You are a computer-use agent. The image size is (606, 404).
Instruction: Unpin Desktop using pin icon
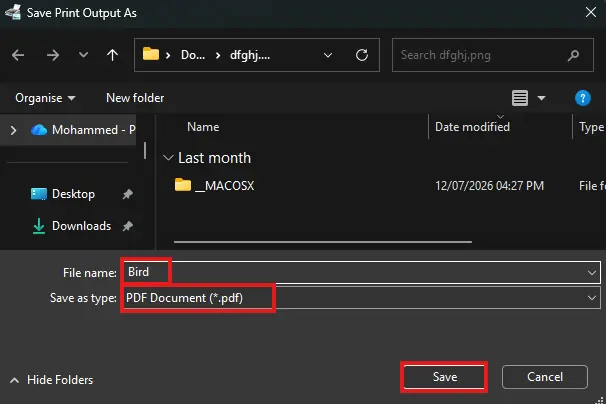pos(128,194)
